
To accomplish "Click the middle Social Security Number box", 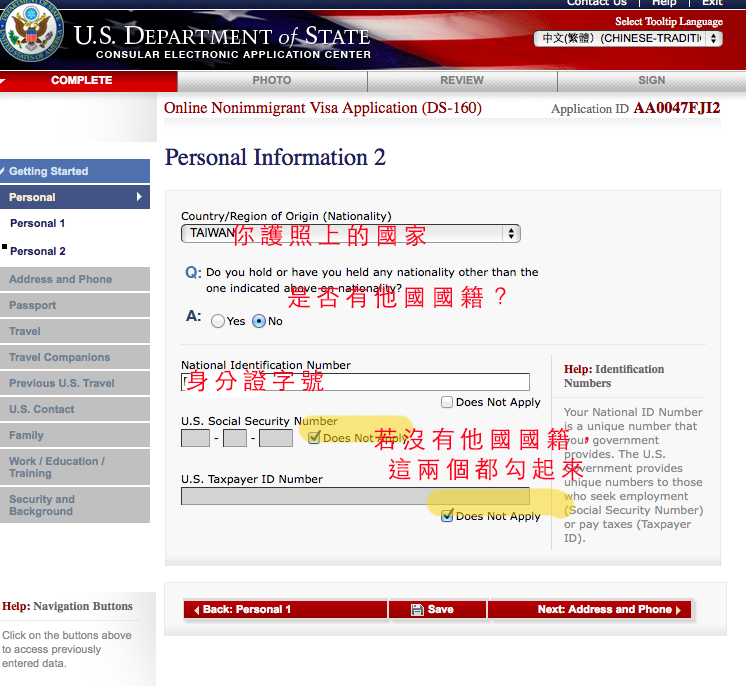I will [x=235, y=438].
